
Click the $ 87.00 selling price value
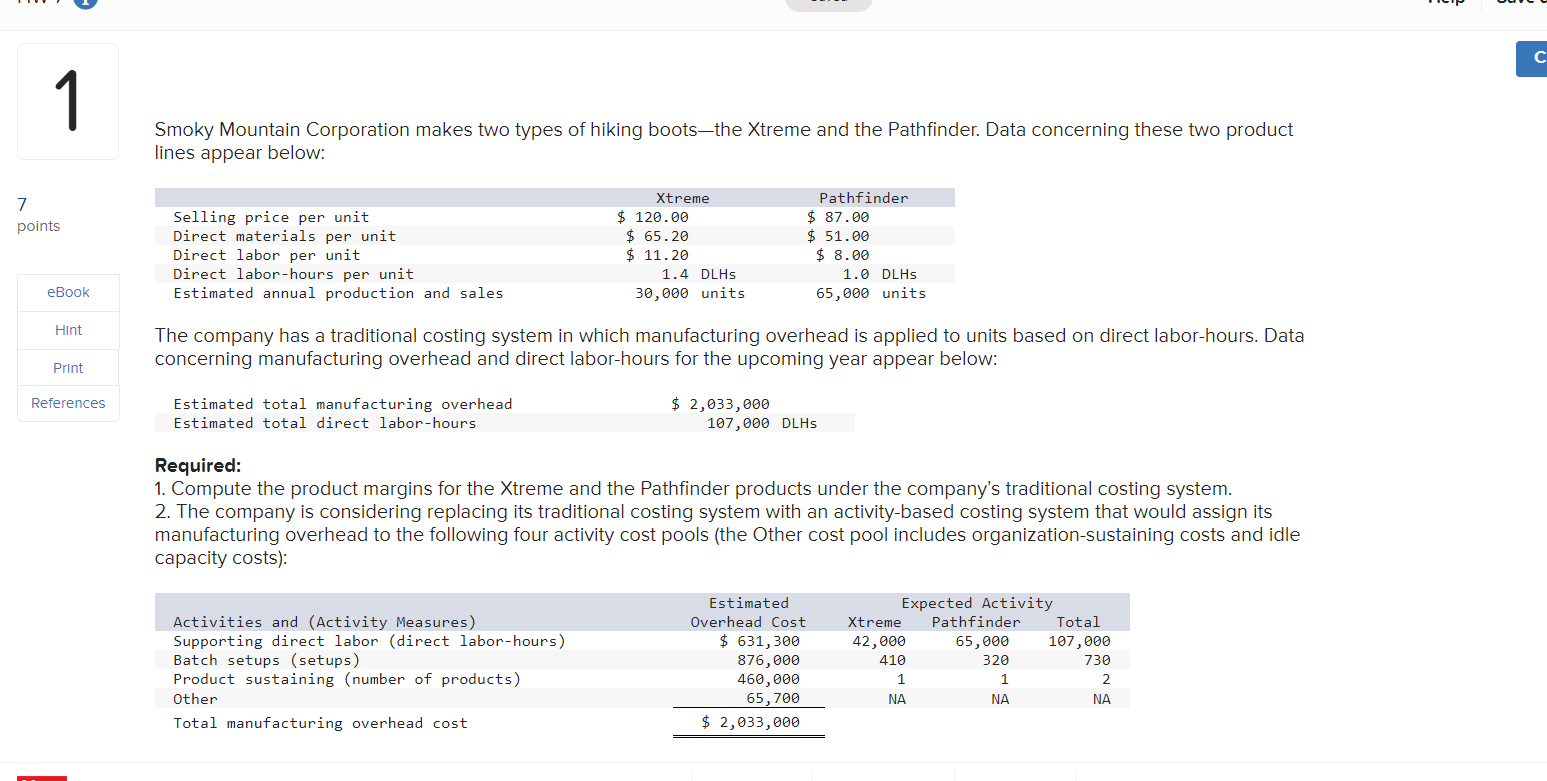coord(838,217)
